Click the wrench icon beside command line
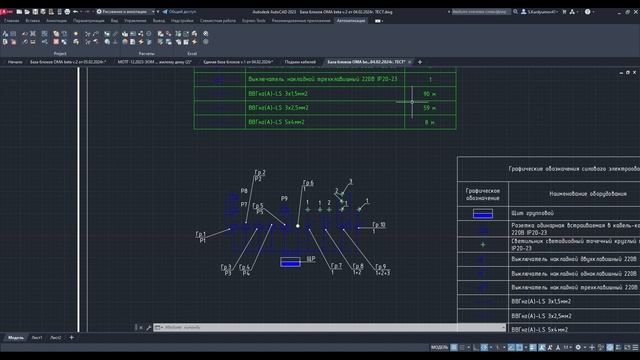Image resolution: width=640 pixels, height=360 pixels. click(x=149, y=327)
